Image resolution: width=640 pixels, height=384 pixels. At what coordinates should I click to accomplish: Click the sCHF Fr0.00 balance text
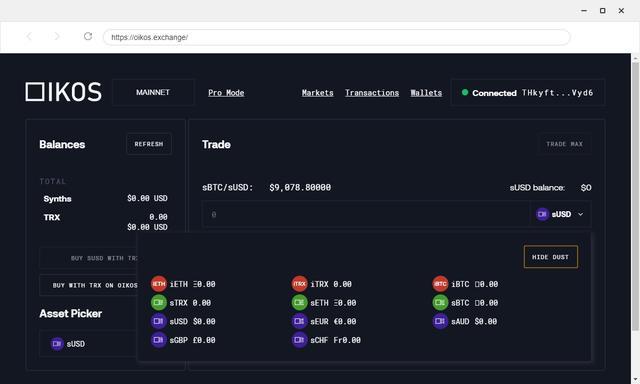pyautogui.click(x=347, y=340)
